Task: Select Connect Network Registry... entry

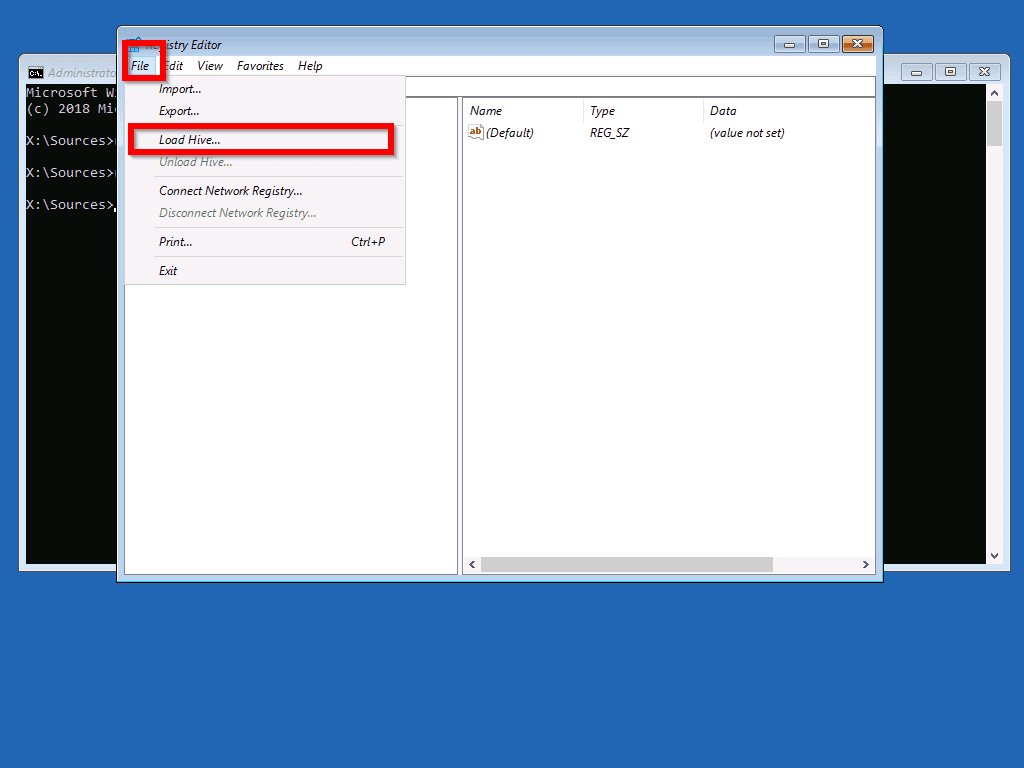Action: (265, 191)
